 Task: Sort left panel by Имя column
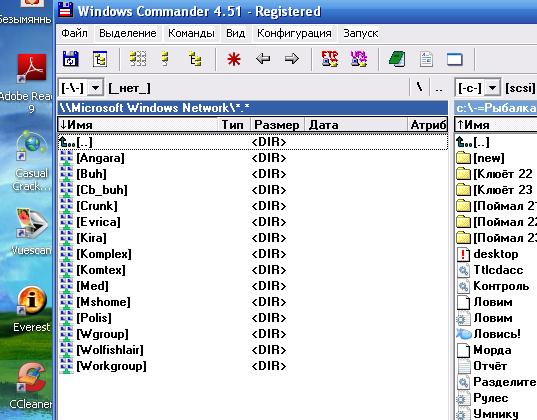tap(138, 125)
